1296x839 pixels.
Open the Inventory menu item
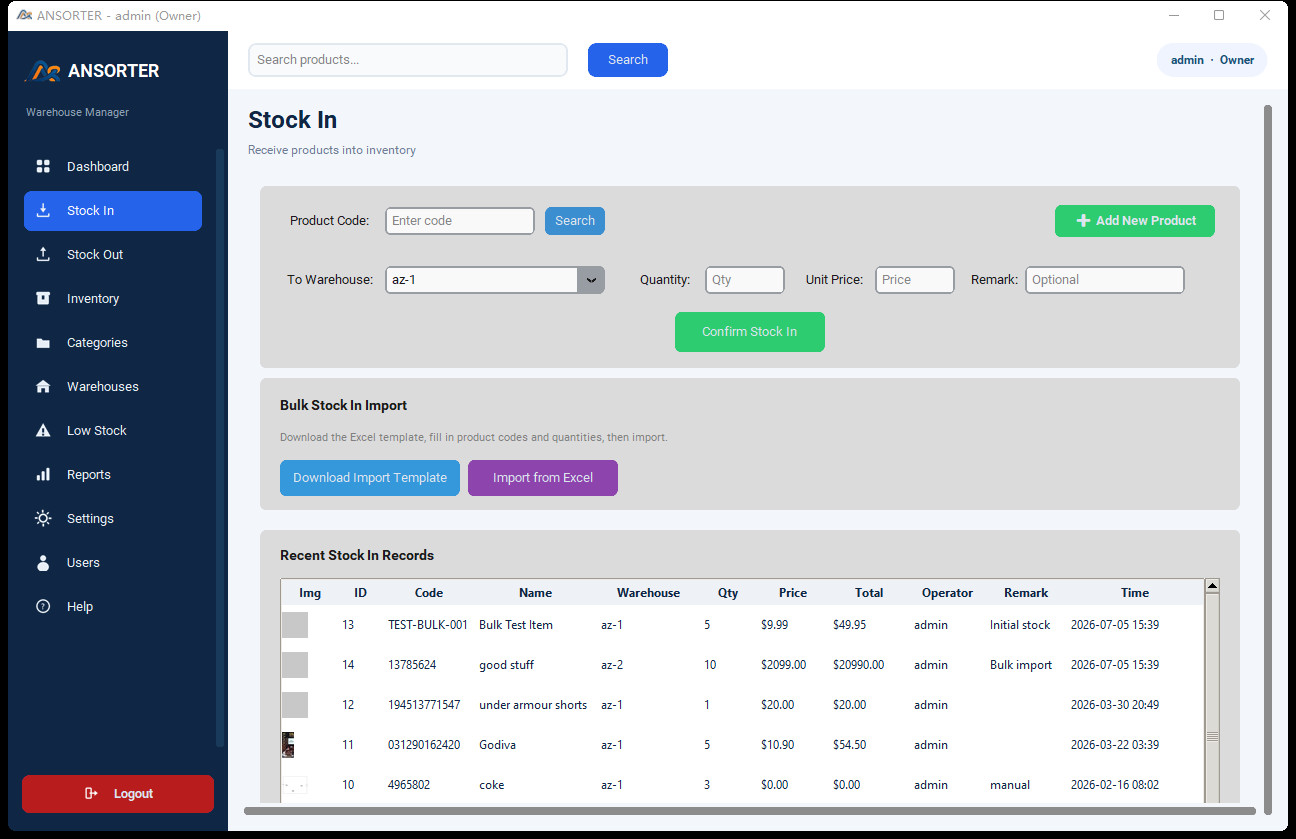tap(113, 298)
